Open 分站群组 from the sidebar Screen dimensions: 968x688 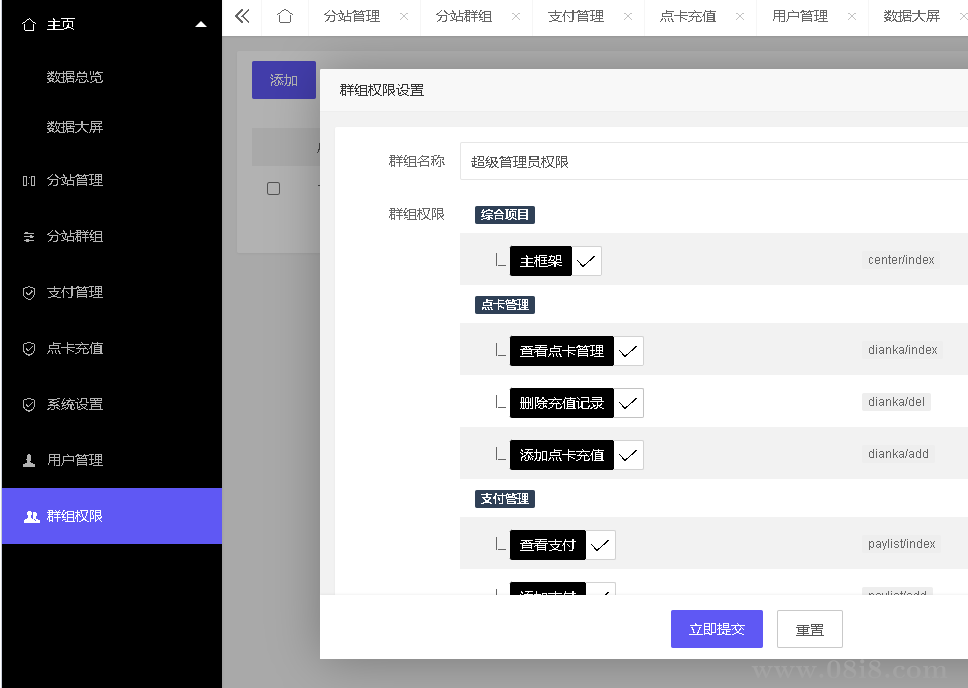pos(75,237)
